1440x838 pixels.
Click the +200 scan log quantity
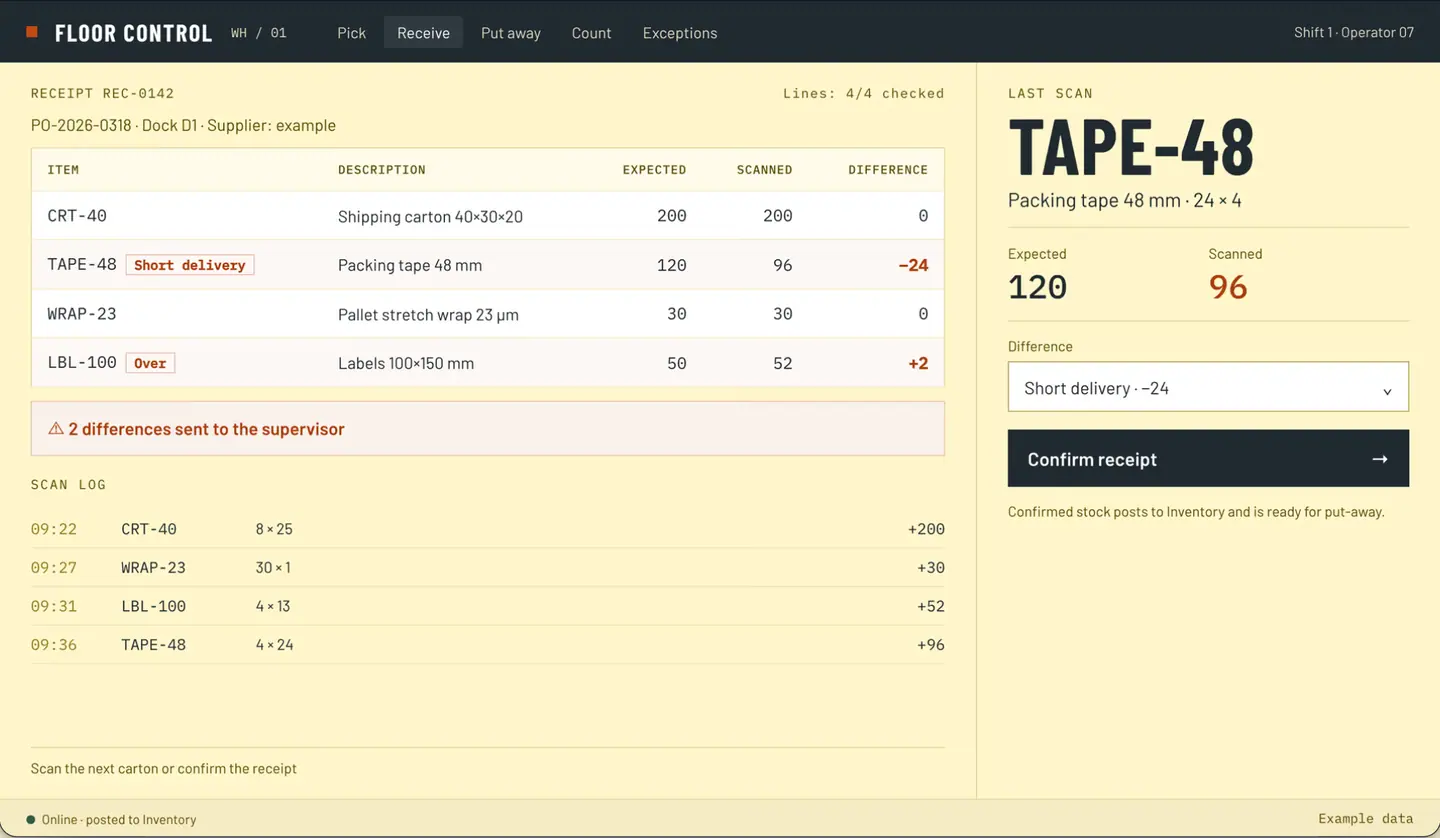(x=926, y=529)
